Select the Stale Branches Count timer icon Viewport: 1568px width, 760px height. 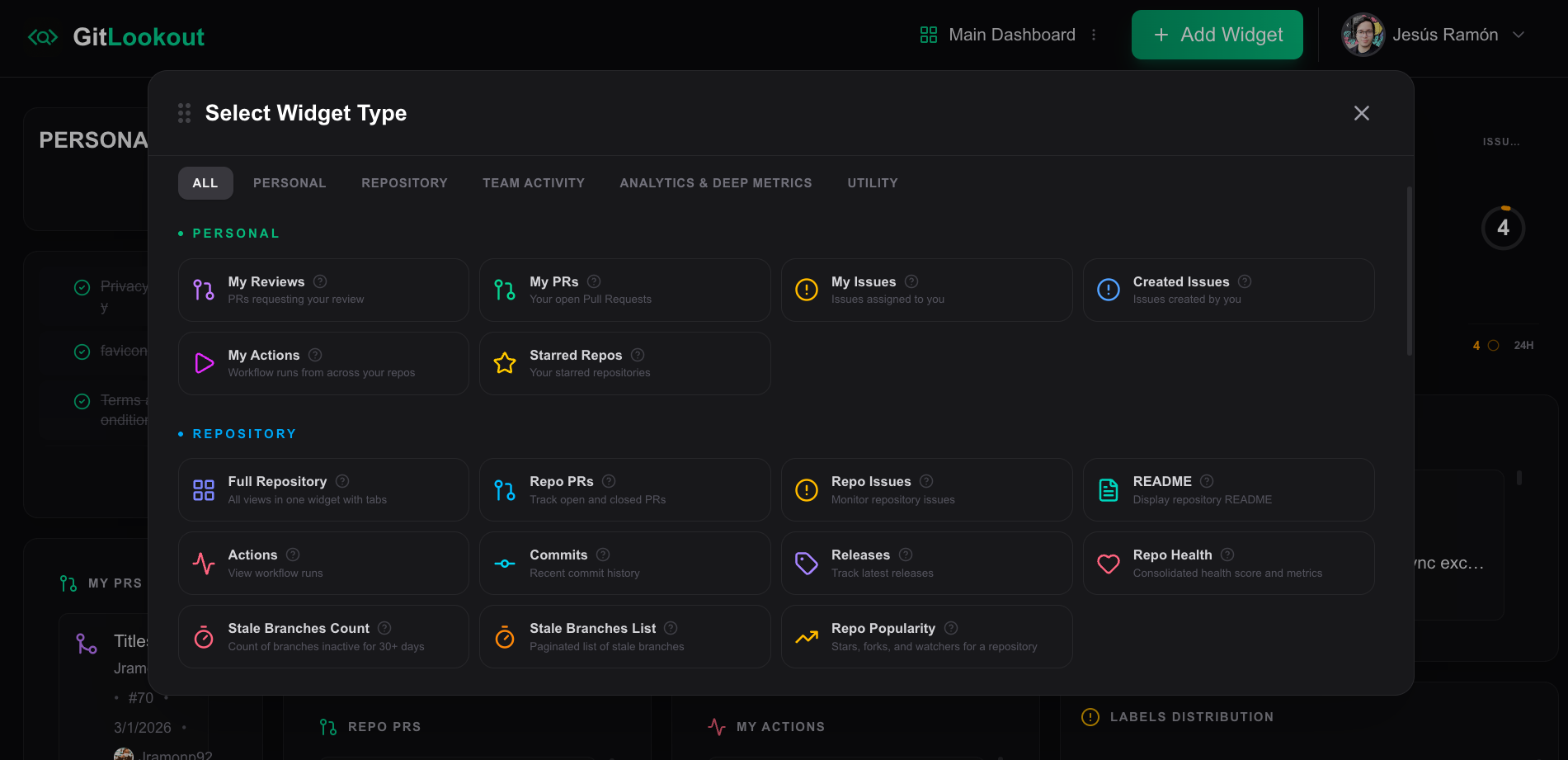click(x=204, y=637)
